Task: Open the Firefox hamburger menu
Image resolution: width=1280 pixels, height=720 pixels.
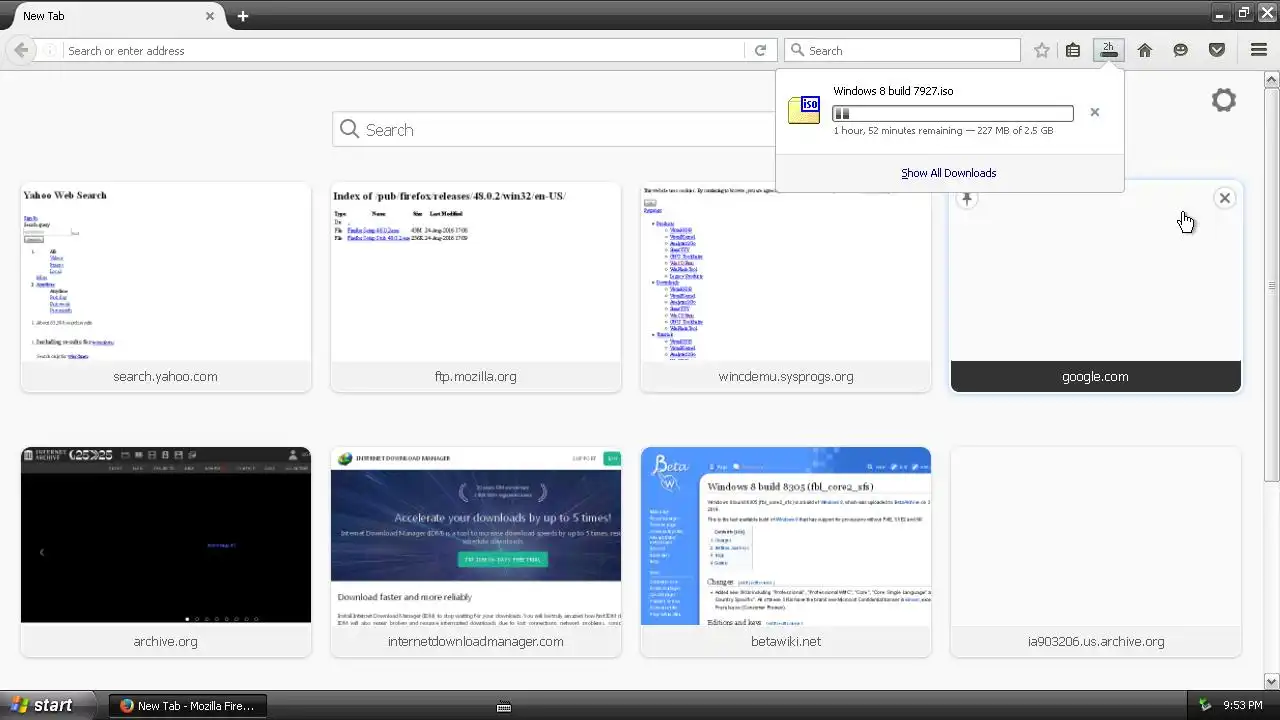Action: click(1259, 50)
